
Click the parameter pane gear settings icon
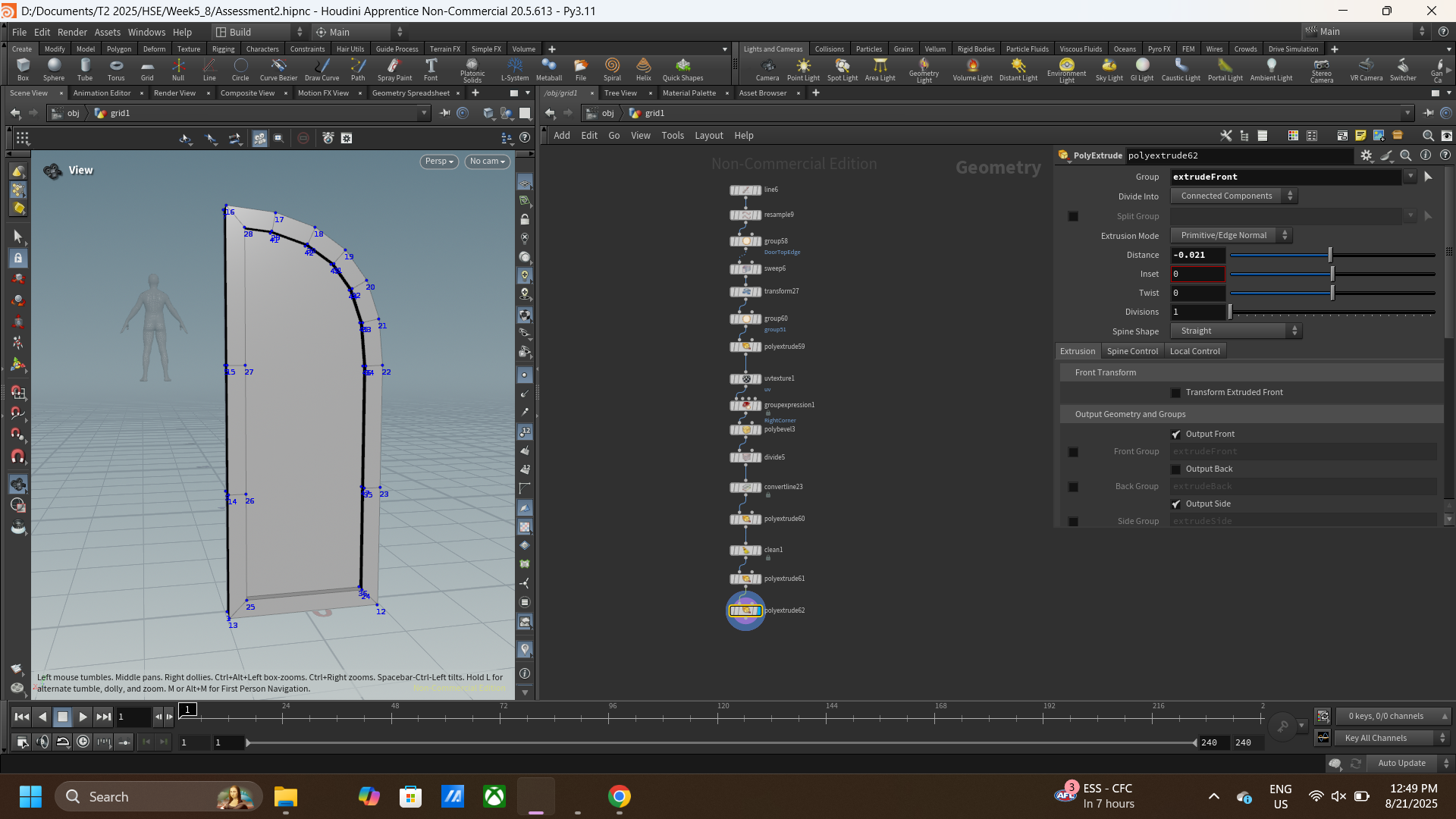coord(1366,155)
